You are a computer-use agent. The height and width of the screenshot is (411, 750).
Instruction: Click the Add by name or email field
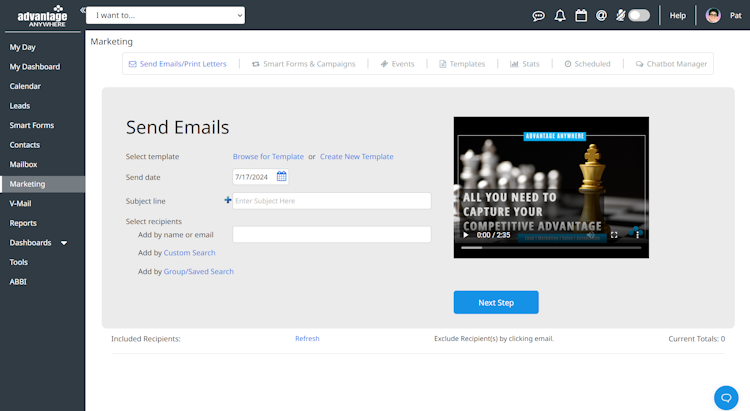[x=332, y=234]
